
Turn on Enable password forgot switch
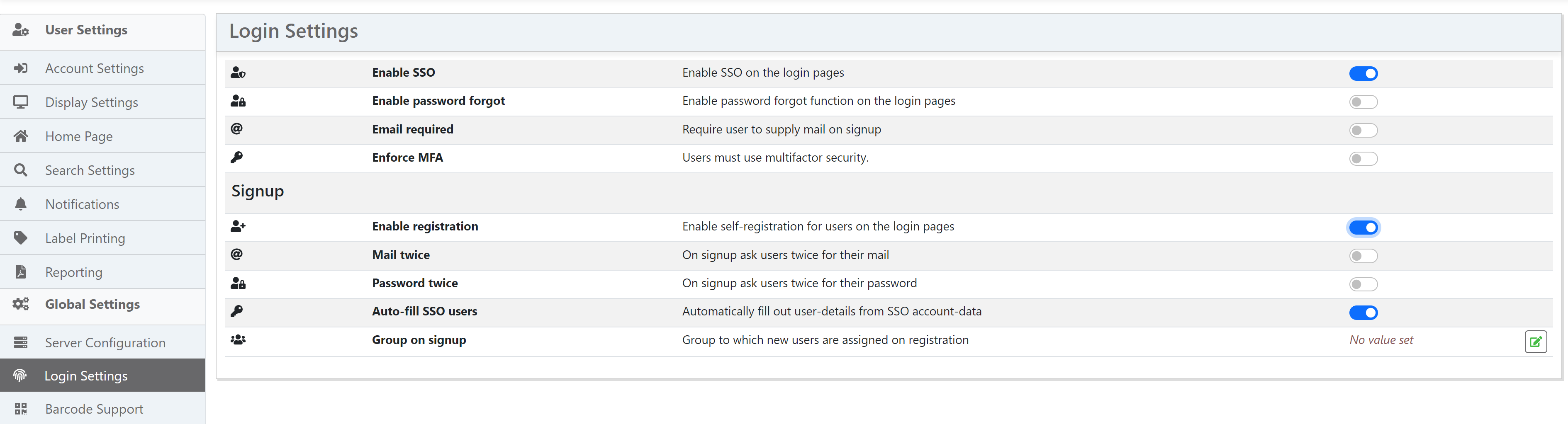[1362, 102]
